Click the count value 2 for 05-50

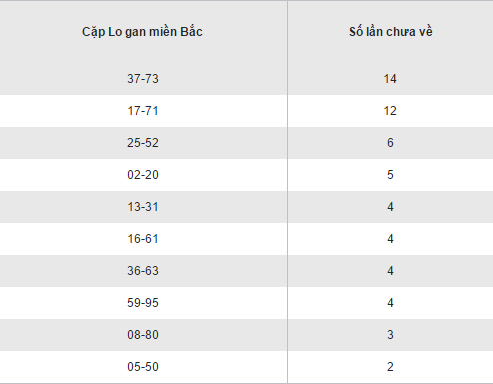tap(390, 367)
